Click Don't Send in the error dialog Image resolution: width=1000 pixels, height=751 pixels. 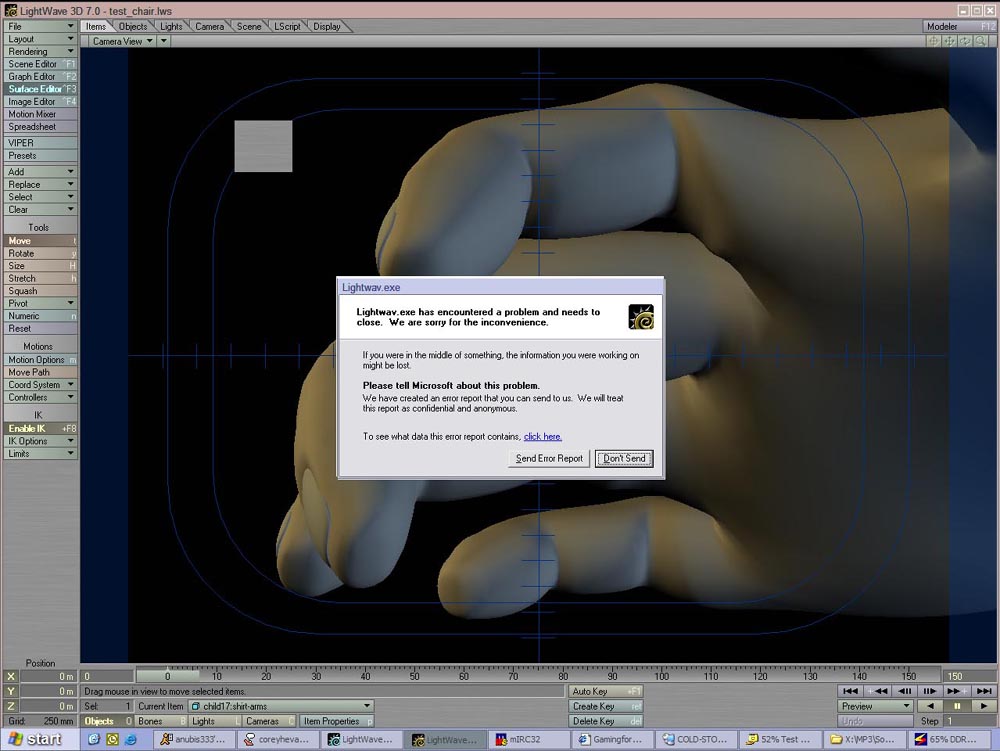point(624,458)
